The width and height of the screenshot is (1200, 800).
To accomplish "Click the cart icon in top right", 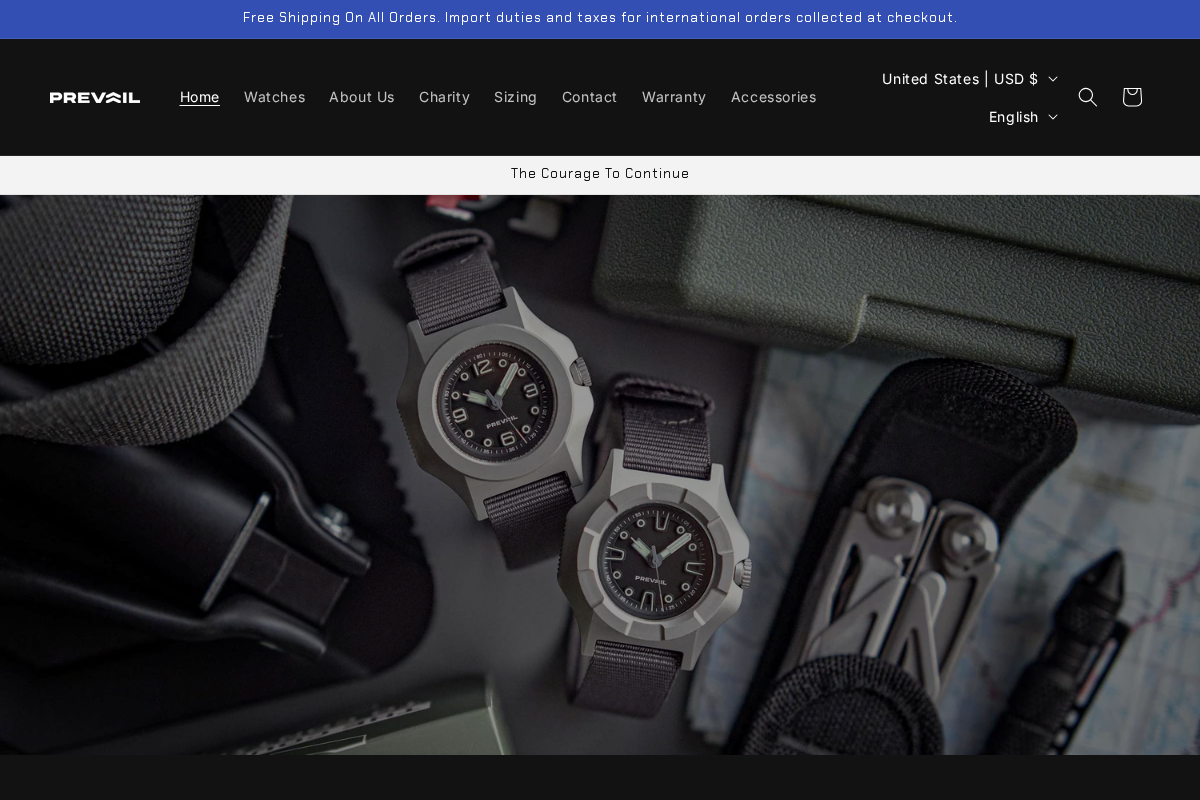I will click(1131, 97).
